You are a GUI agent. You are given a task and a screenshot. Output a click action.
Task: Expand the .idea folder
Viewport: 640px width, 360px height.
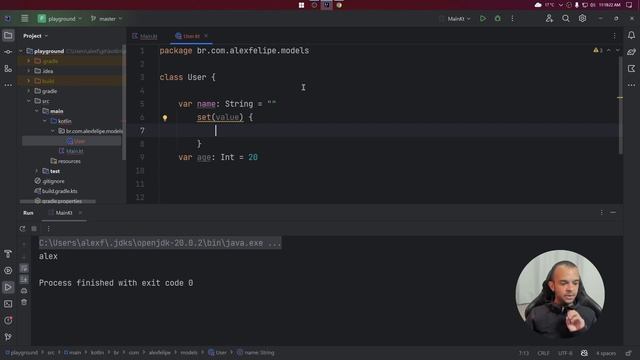(x=29, y=71)
